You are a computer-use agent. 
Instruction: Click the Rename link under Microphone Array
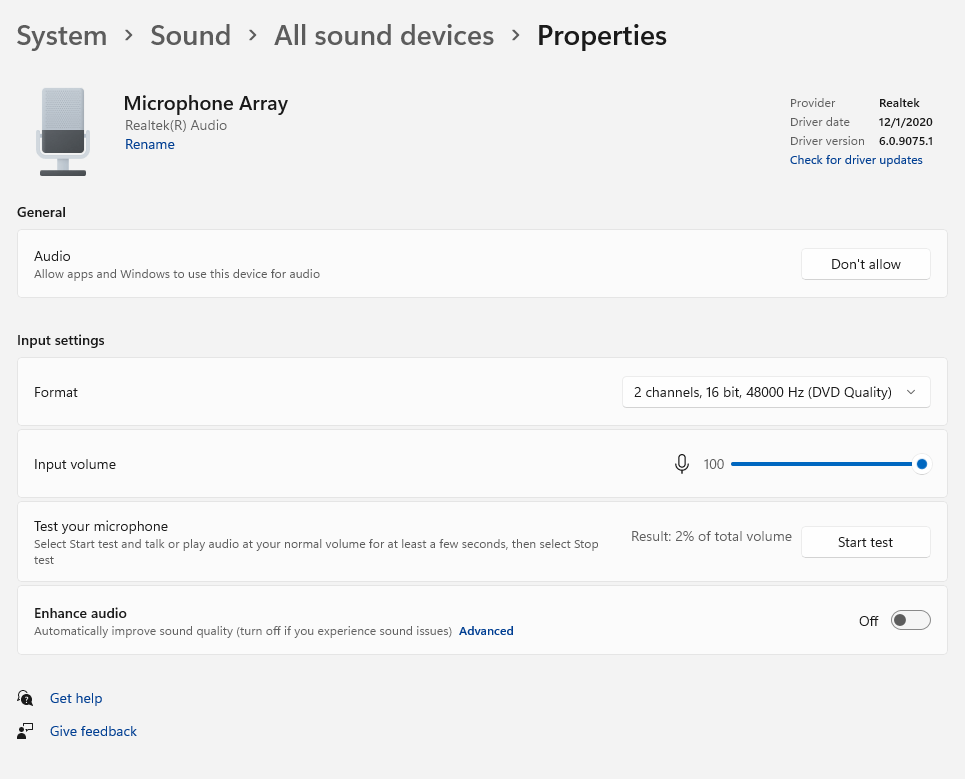(150, 144)
